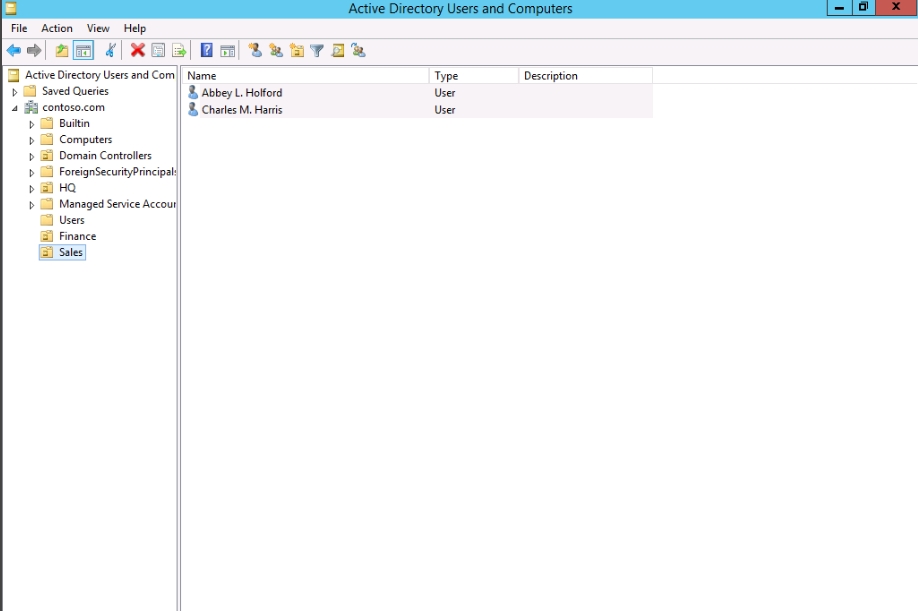Select the HQ organizational unit
Image resolution: width=918 pixels, height=611 pixels.
[67, 188]
